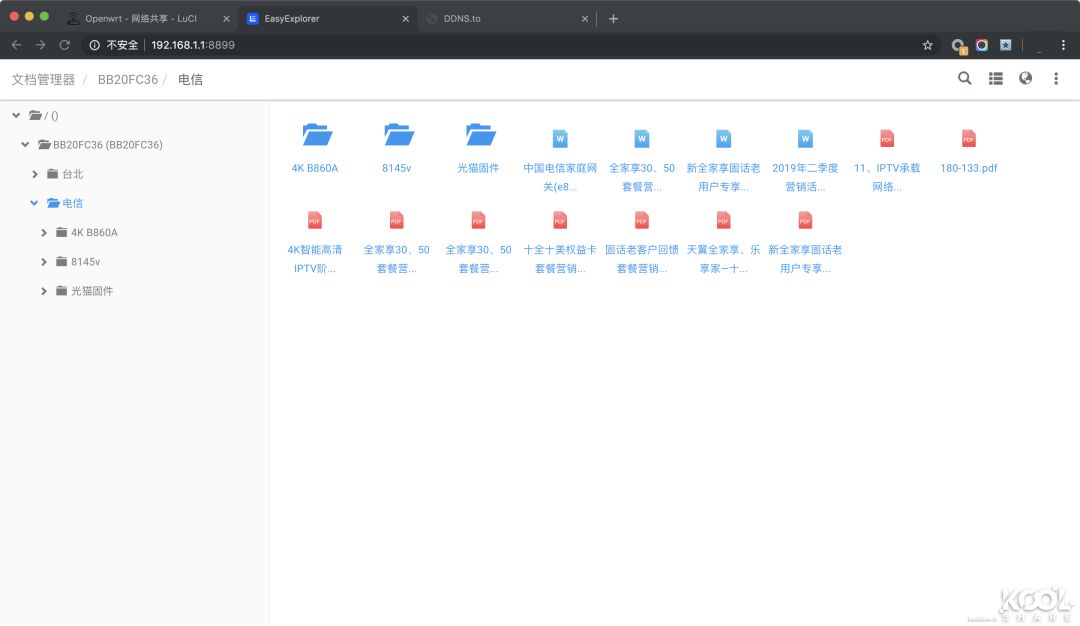Expand the 8145v tree node arrow

click(x=44, y=262)
